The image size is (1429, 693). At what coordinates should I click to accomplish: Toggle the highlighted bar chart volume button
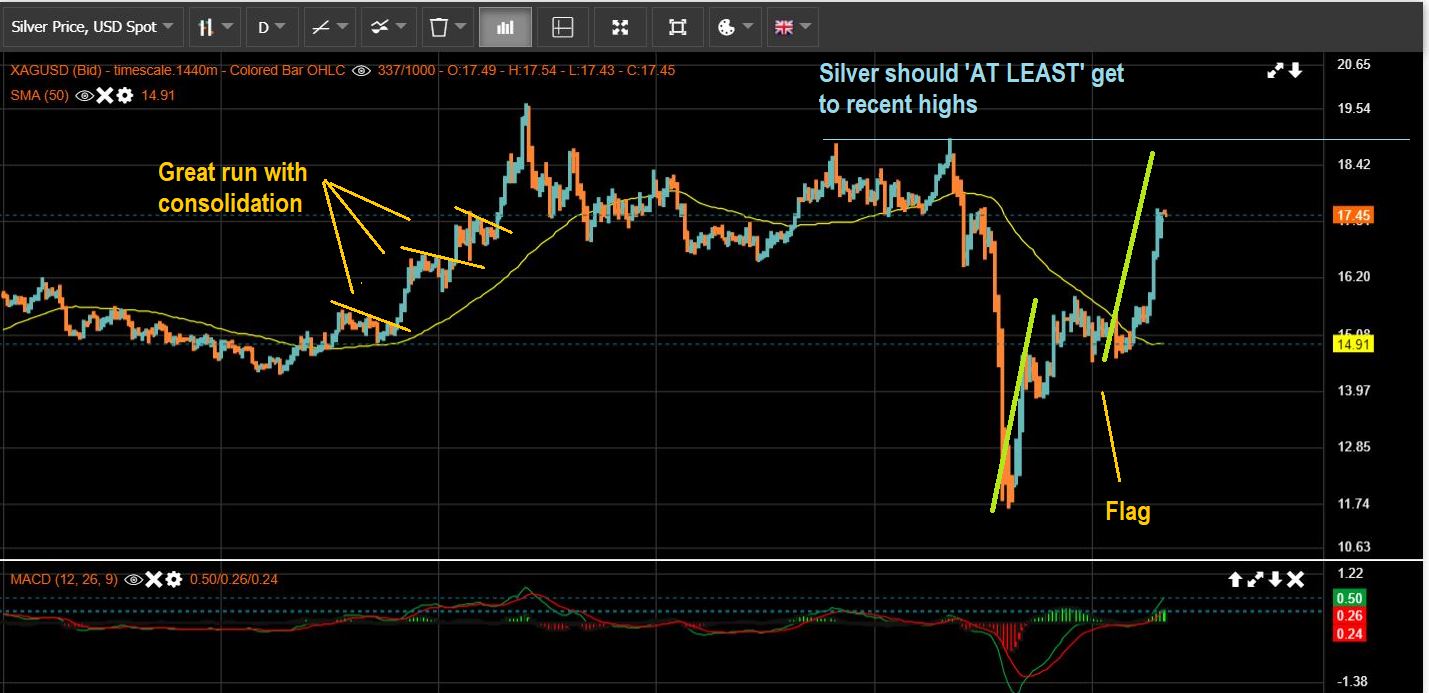[x=504, y=27]
